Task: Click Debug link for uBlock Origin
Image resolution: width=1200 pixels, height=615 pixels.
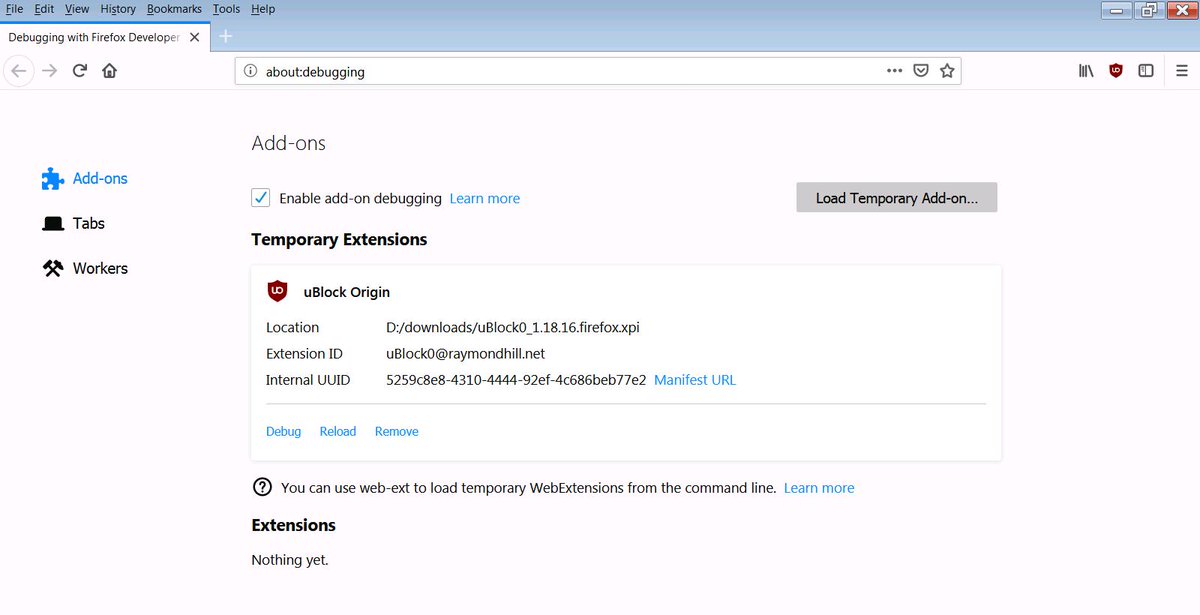Action: pos(284,431)
